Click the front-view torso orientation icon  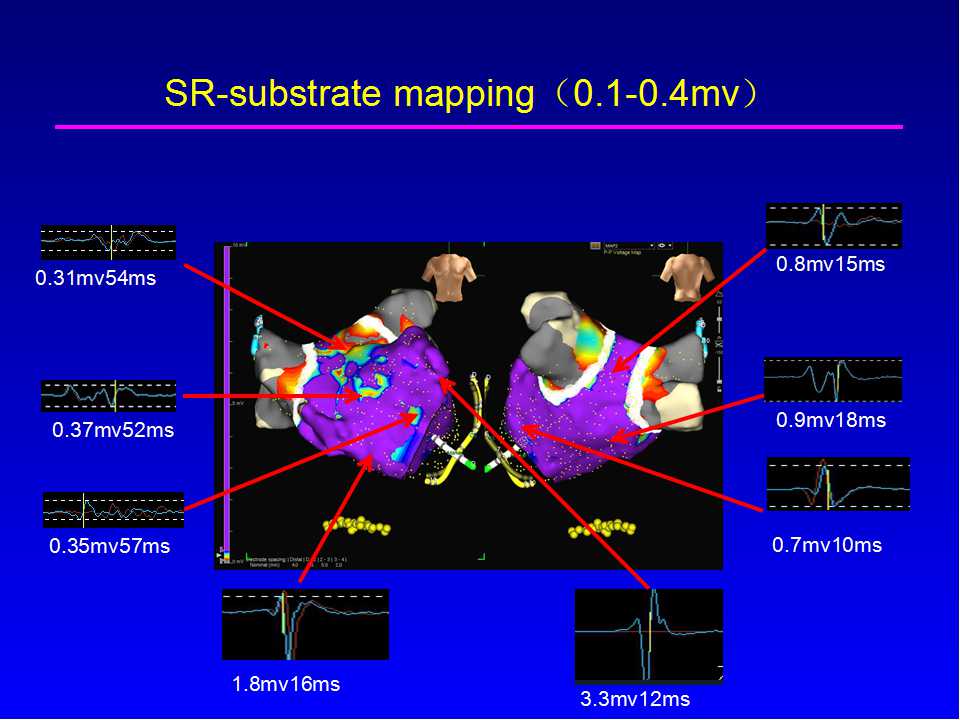click(x=446, y=276)
